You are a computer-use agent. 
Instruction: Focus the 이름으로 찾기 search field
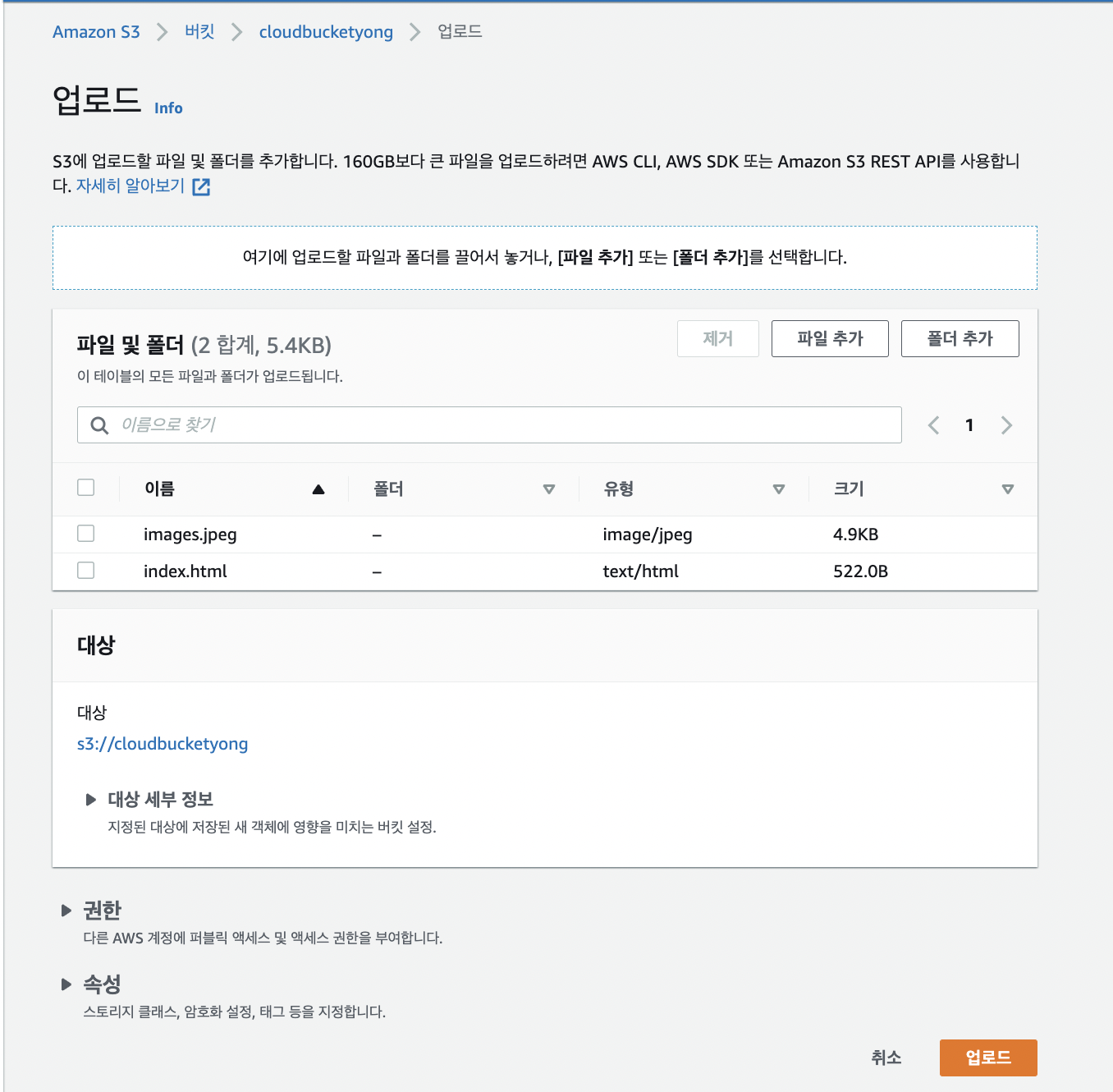tap(489, 425)
